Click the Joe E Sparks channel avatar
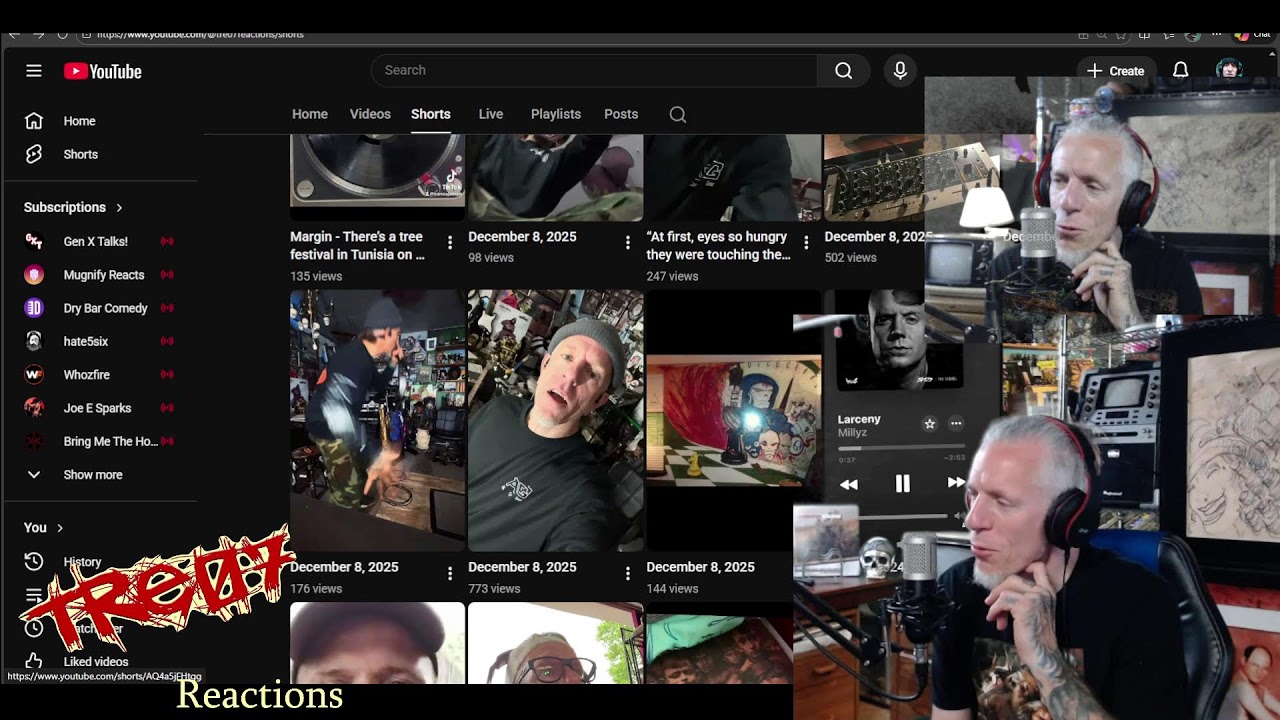Screen dimensions: 1280x720 pyautogui.click(x=34, y=408)
